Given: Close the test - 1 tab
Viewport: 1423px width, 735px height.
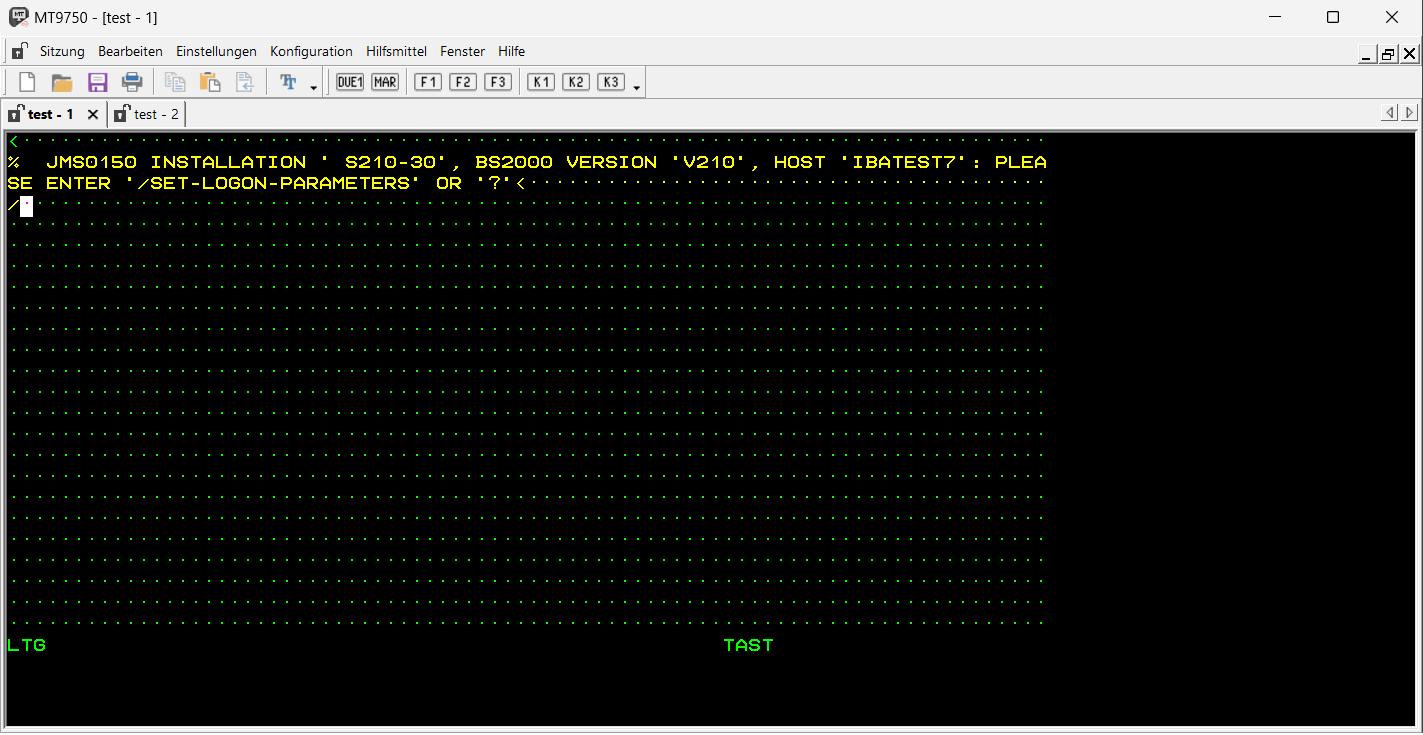Looking at the screenshot, I should click(93, 114).
